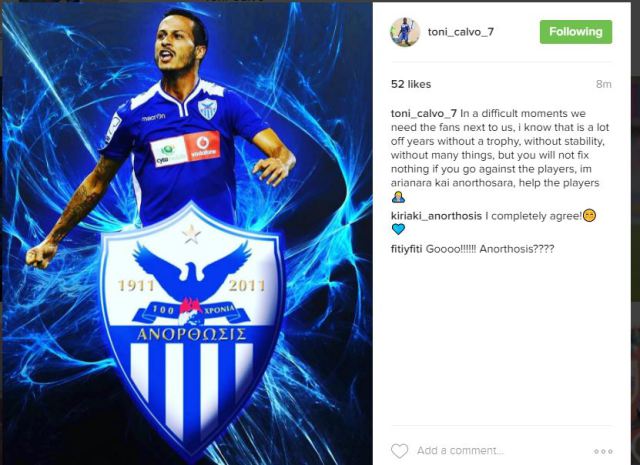This screenshot has height=465, width=640.
Task: Click the eagle emblem on shield
Action: [x=192, y=269]
